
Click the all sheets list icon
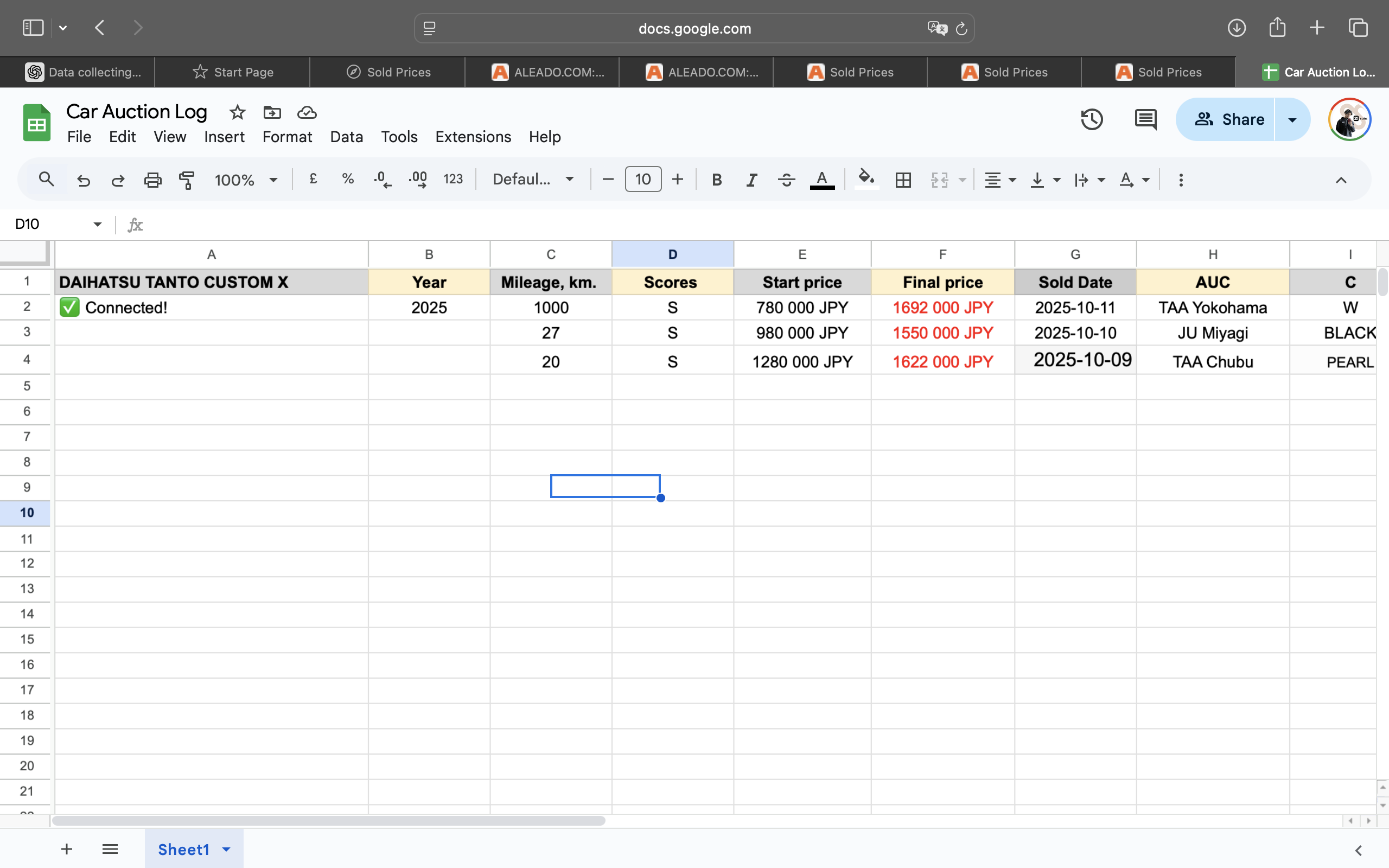(x=110, y=849)
